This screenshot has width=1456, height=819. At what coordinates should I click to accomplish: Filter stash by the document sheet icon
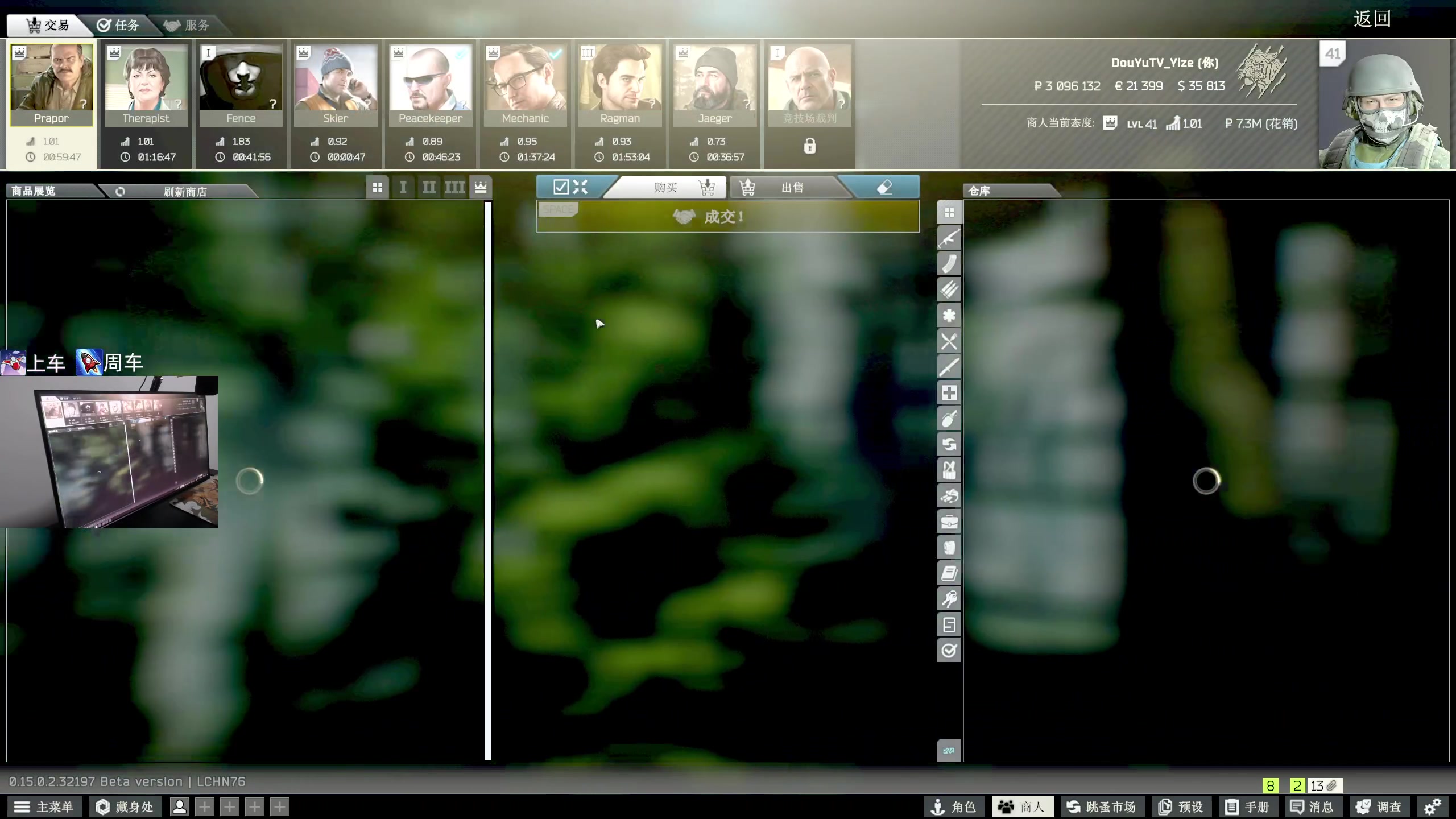point(949,624)
